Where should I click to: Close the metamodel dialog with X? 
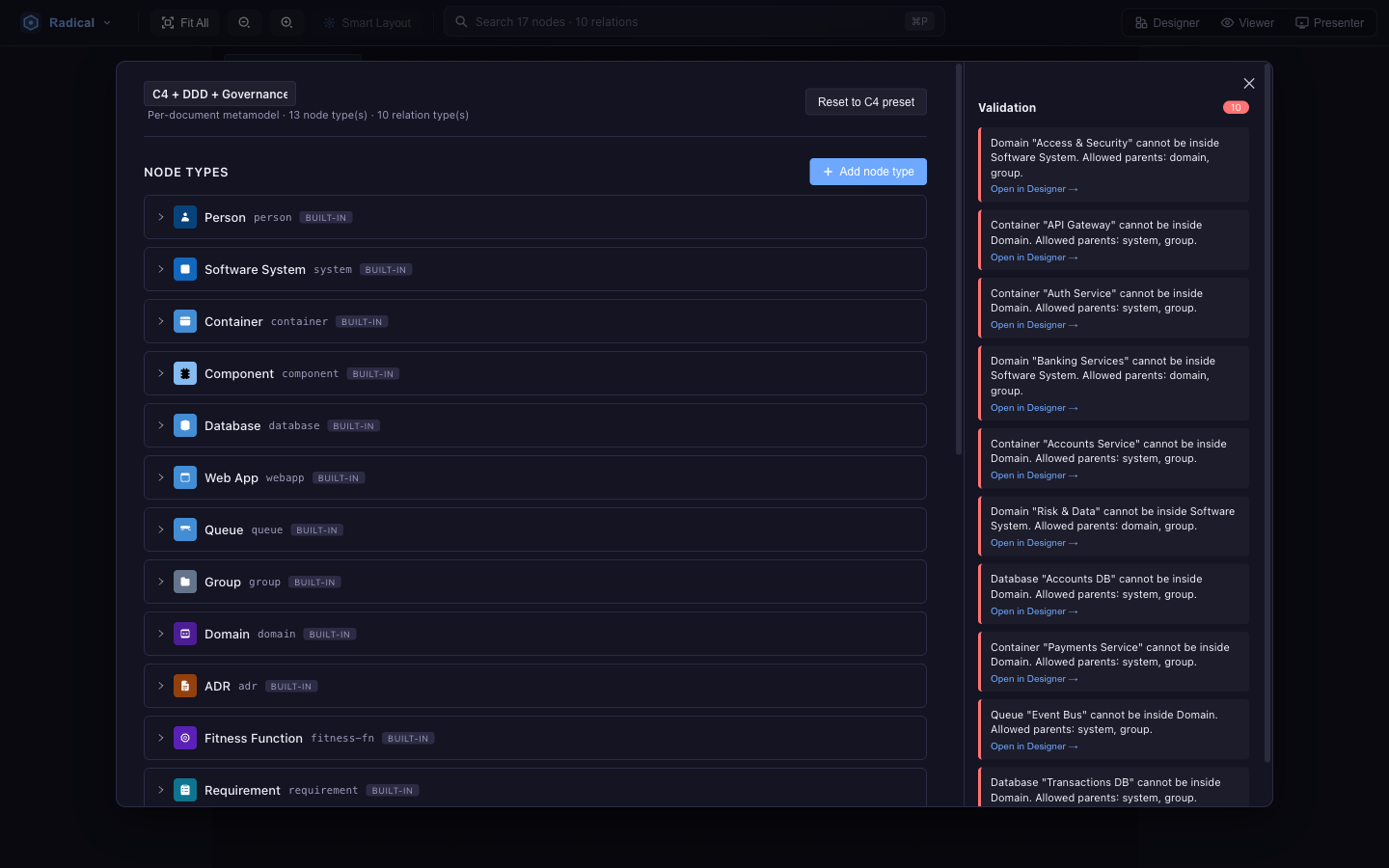(1249, 83)
